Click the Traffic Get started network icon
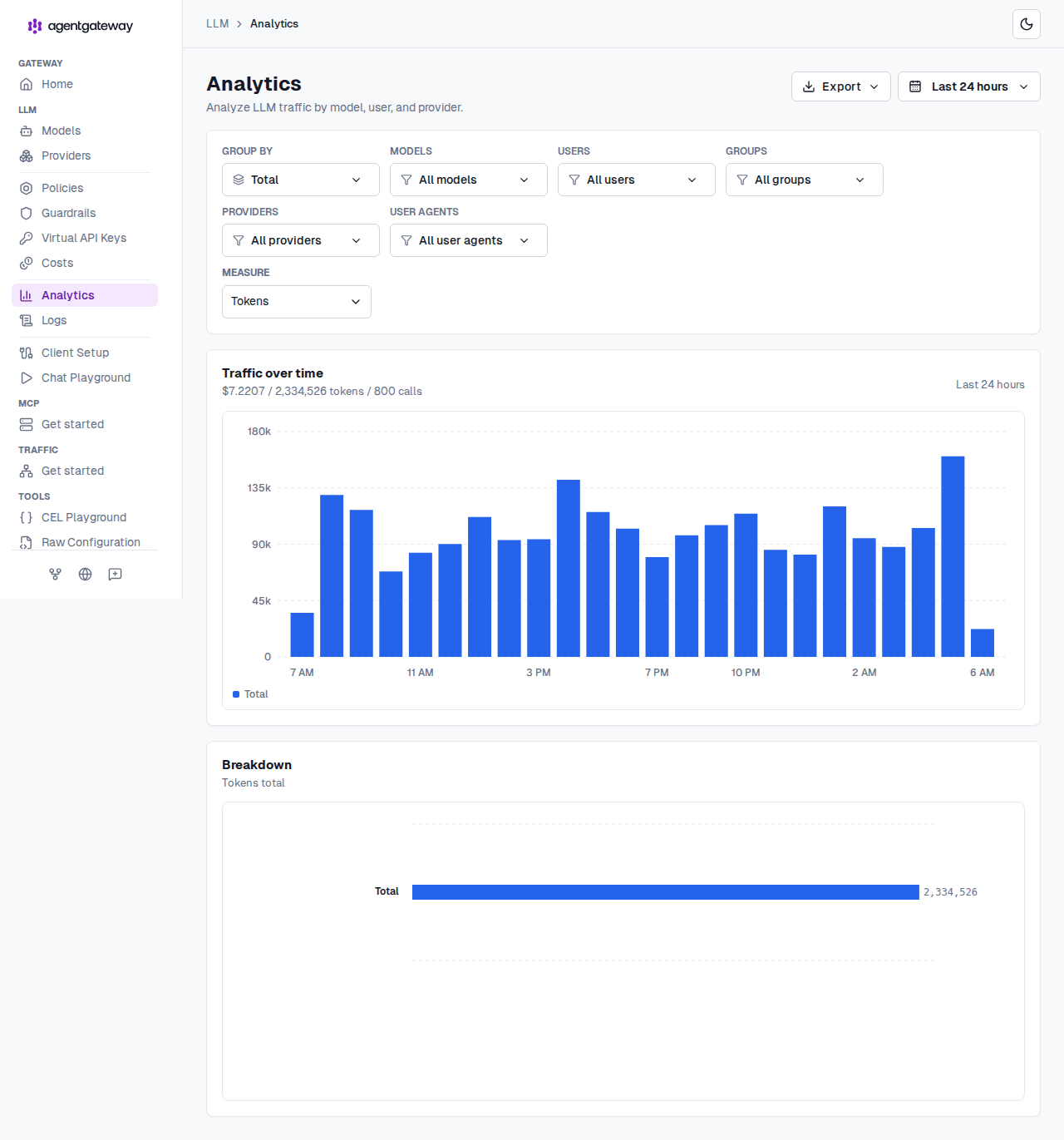 [x=27, y=471]
